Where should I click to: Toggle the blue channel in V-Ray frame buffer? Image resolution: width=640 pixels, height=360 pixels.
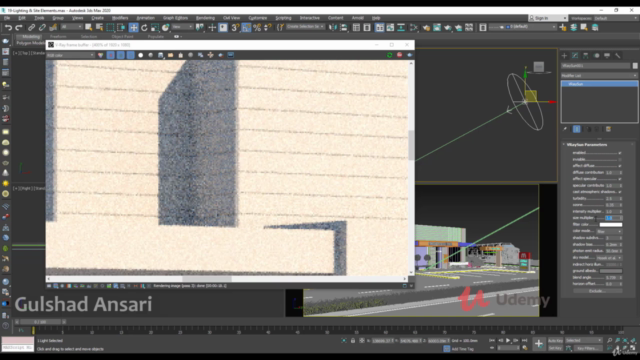tap(131, 55)
